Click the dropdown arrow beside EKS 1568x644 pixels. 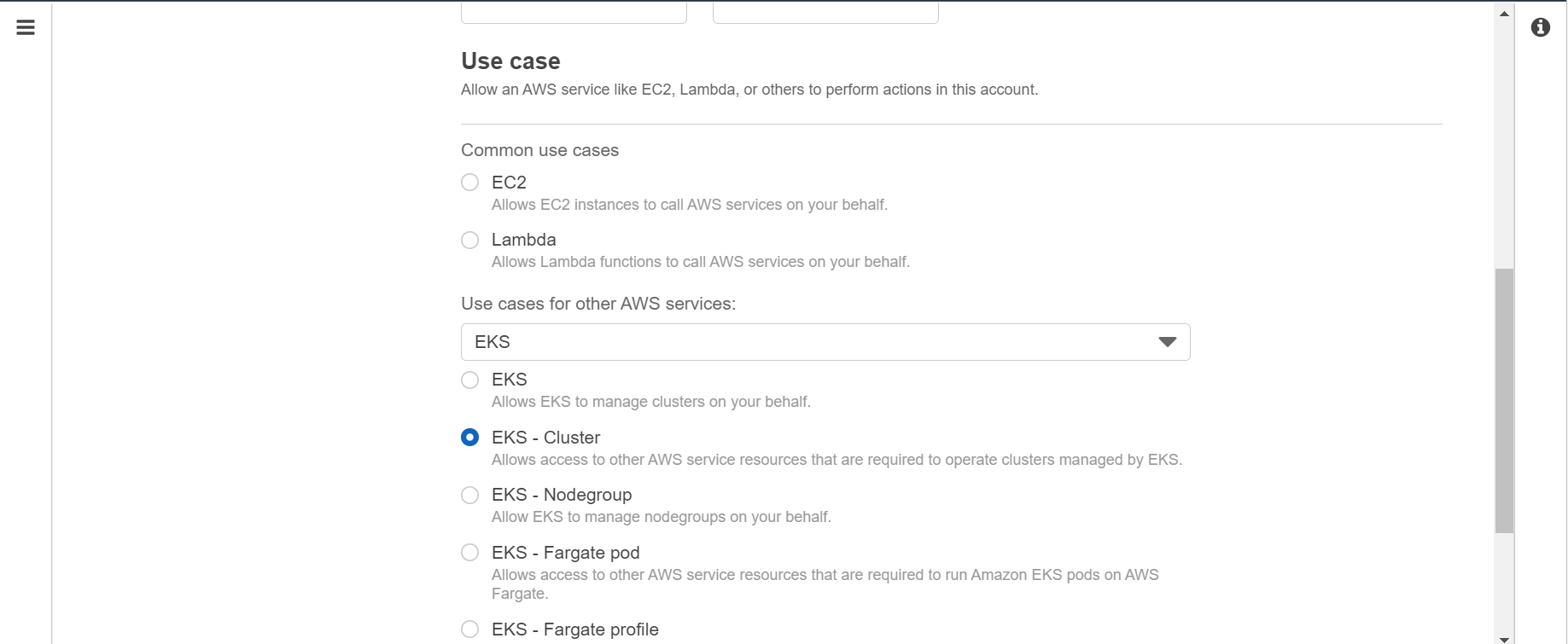coord(1167,342)
